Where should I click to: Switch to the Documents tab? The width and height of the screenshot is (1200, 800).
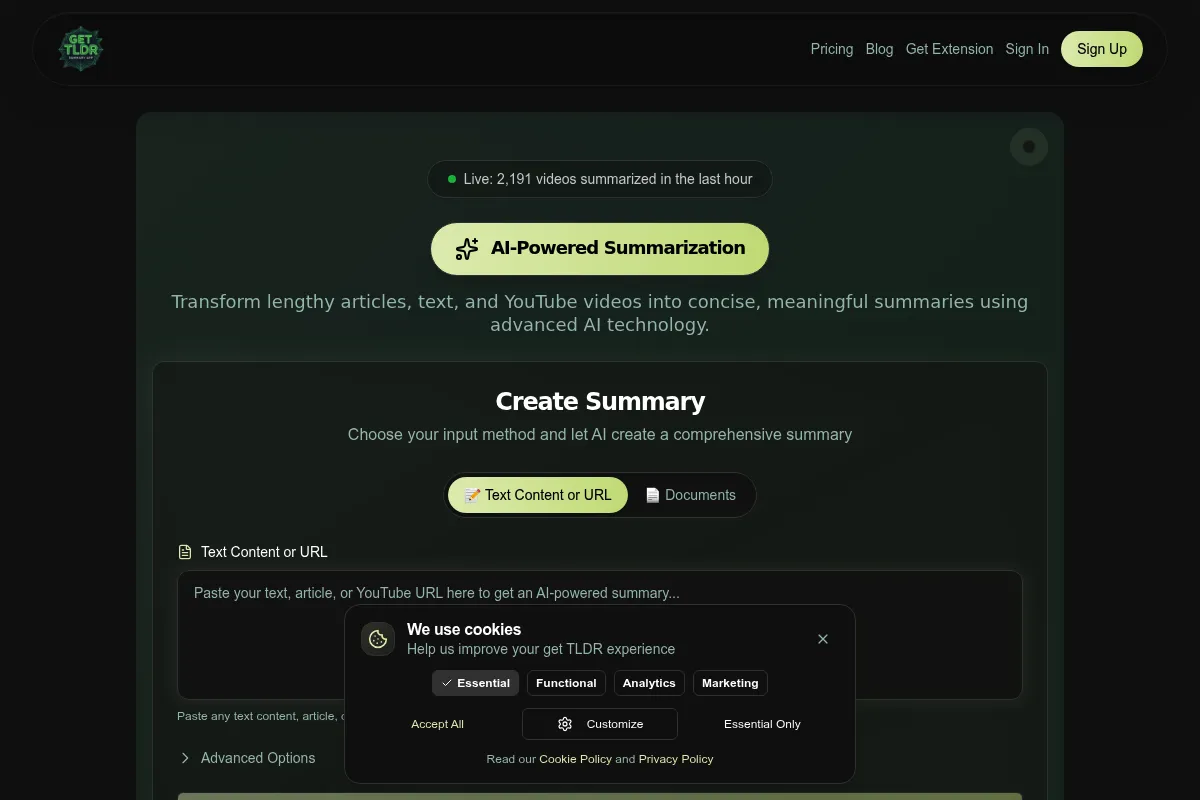[x=691, y=495]
